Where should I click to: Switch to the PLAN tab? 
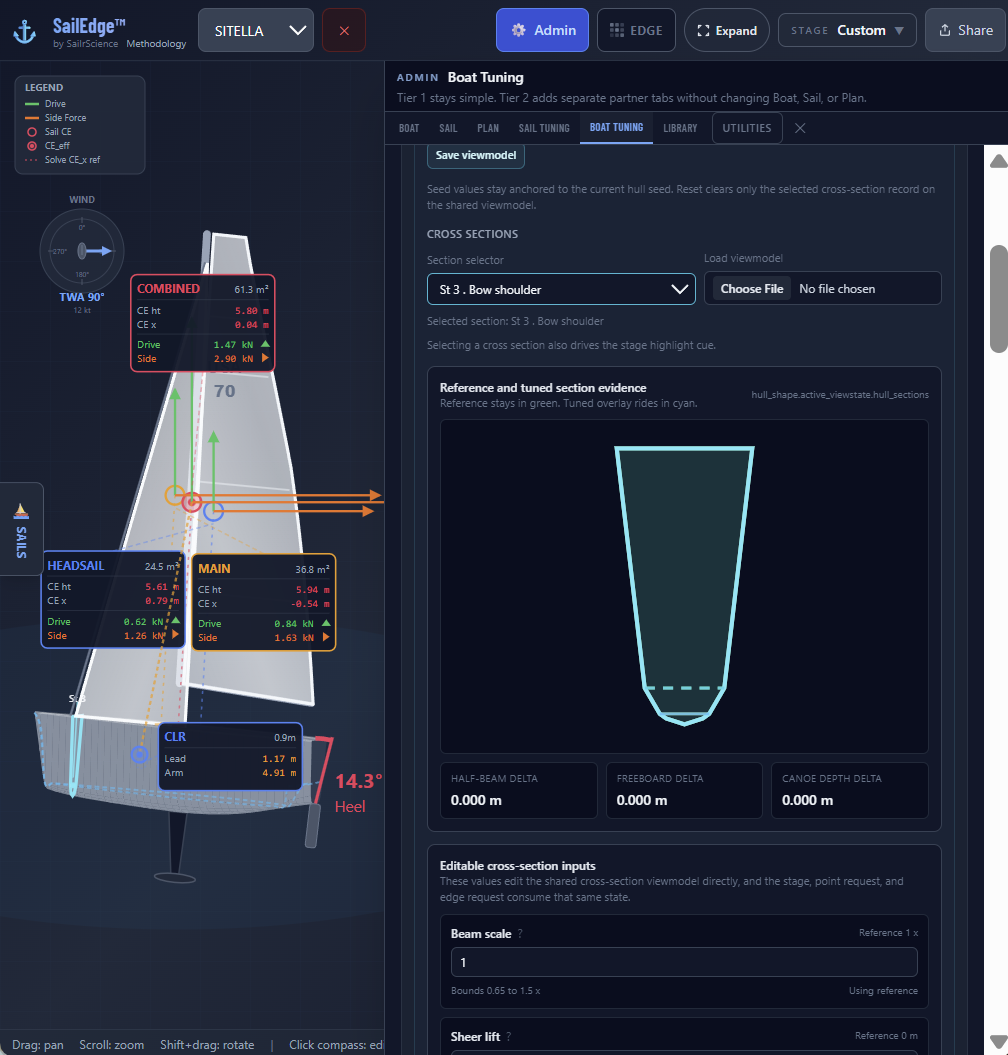(488, 128)
